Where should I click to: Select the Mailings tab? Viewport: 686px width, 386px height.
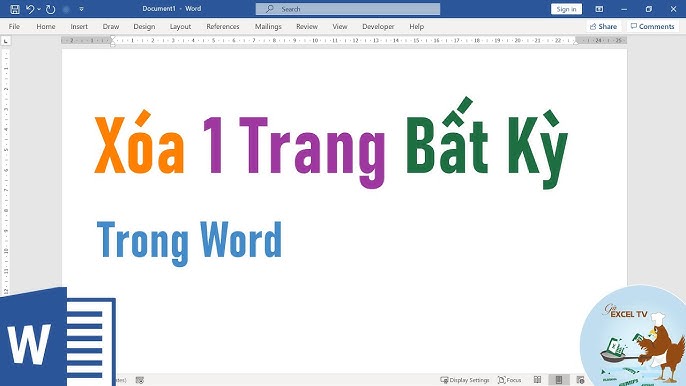pos(268,26)
